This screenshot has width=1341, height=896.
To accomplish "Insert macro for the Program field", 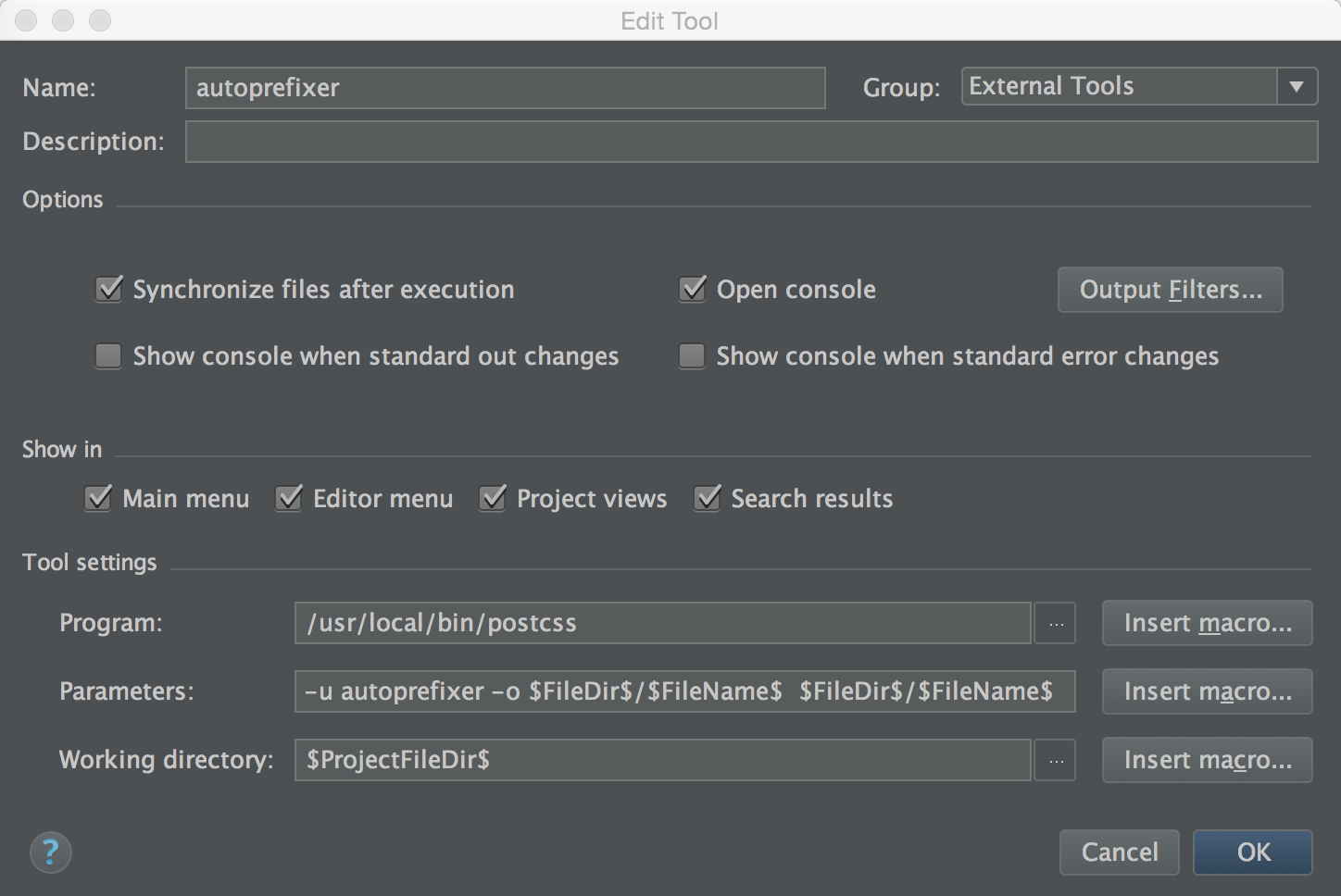I will tap(1207, 624).
